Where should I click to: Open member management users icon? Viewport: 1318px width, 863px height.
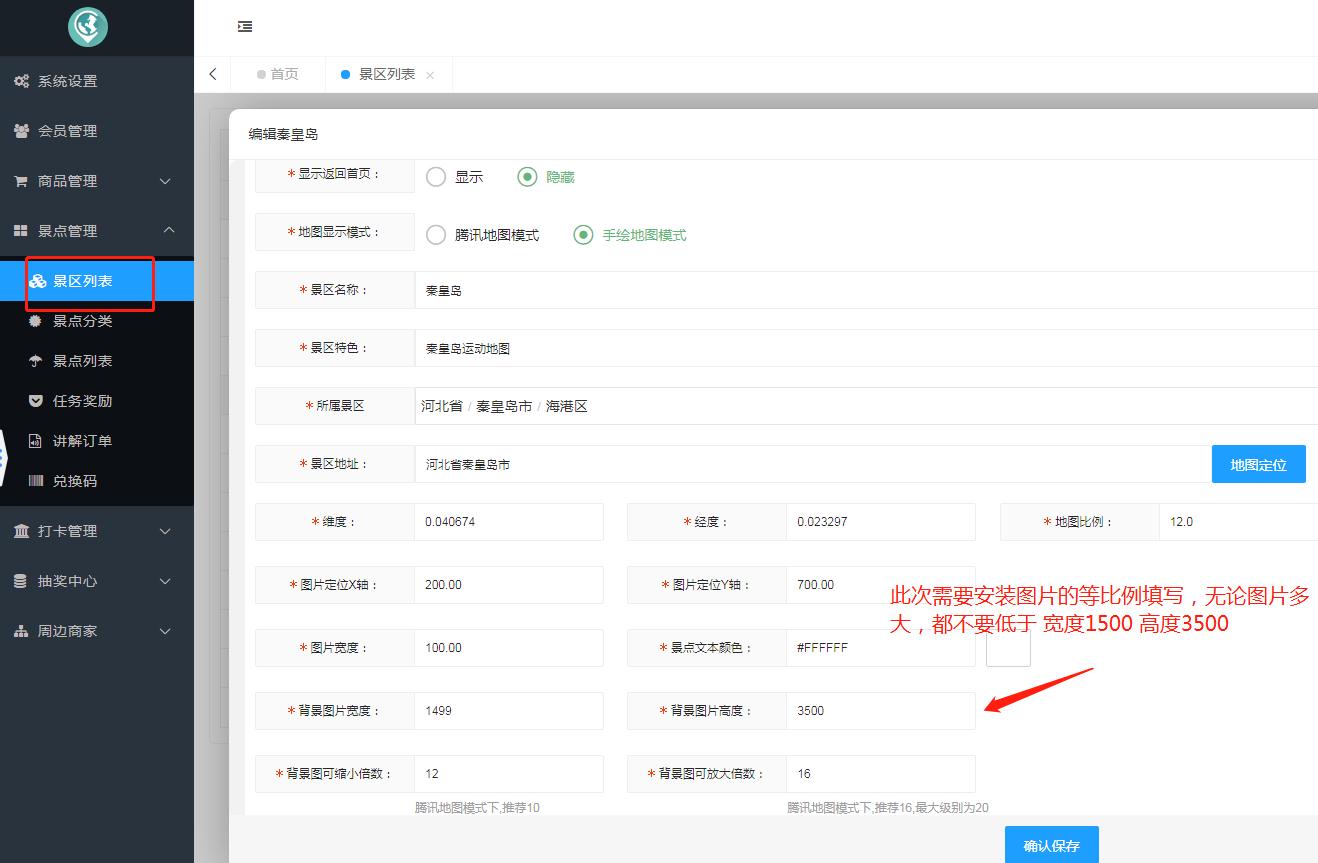(21, 131)
